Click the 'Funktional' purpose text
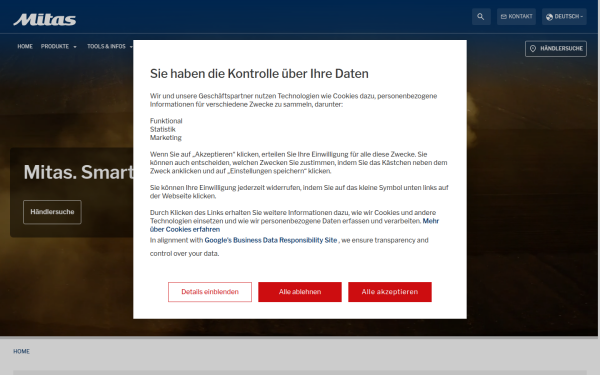 166,121
